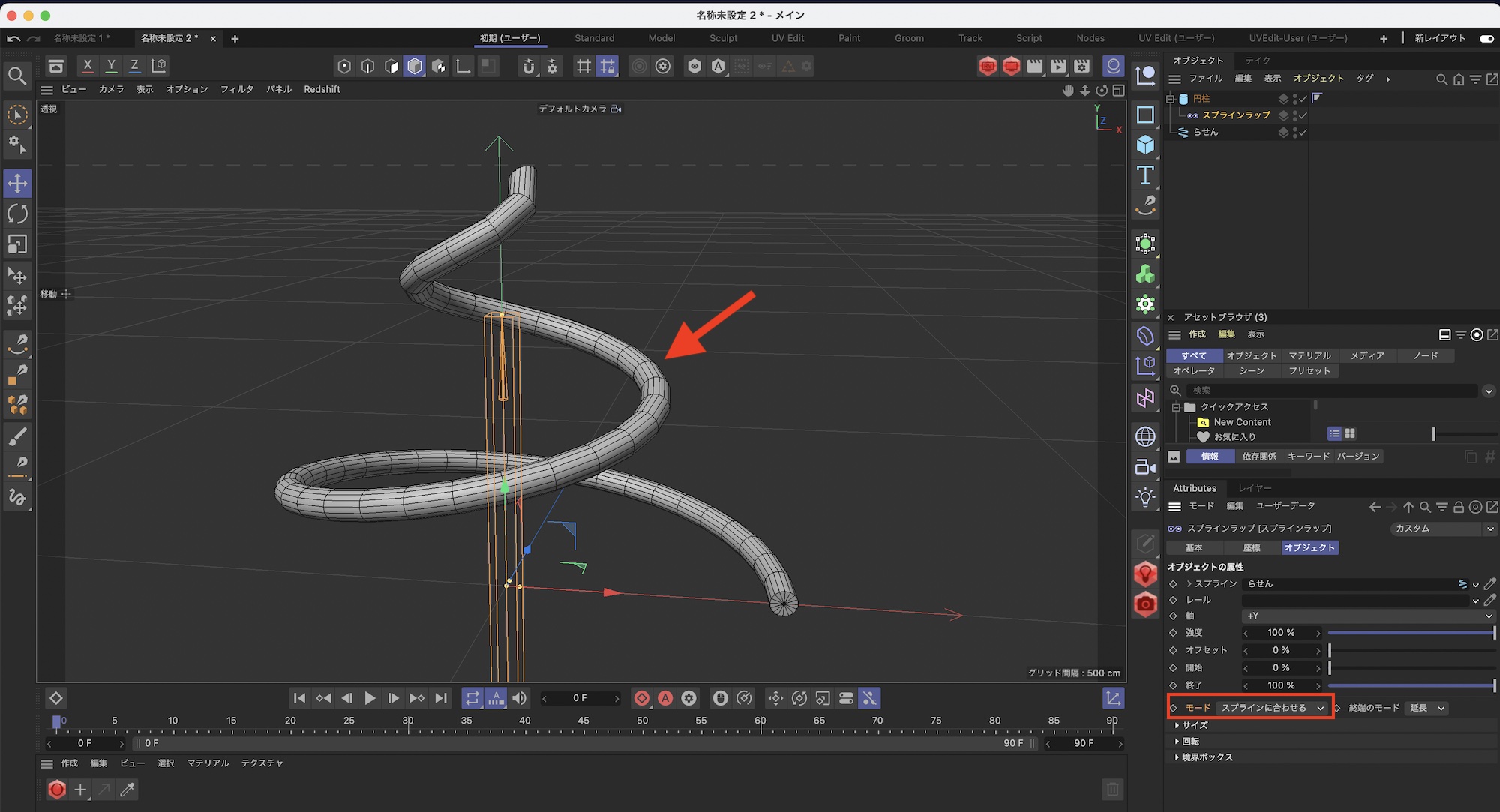Toggle enable checkmark for らせん object
The height and width of the screenshot is (812, 1500).
pos(1303,132)
